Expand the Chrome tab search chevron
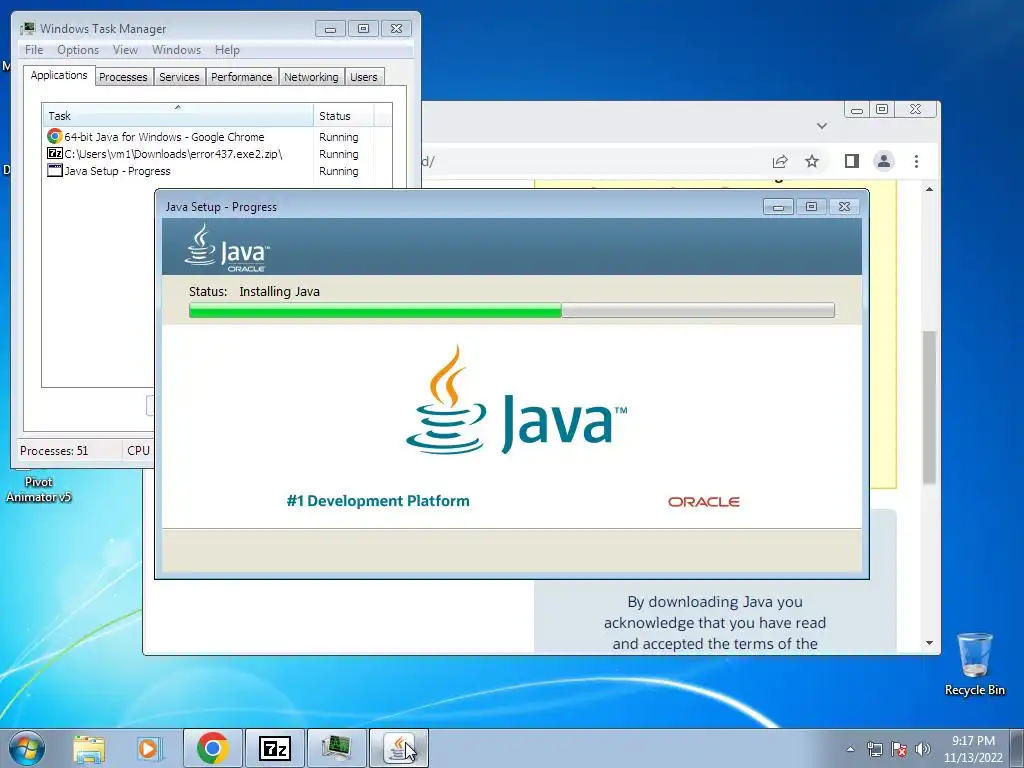This screenshot has width=1024, height=768. pos(822,125)
